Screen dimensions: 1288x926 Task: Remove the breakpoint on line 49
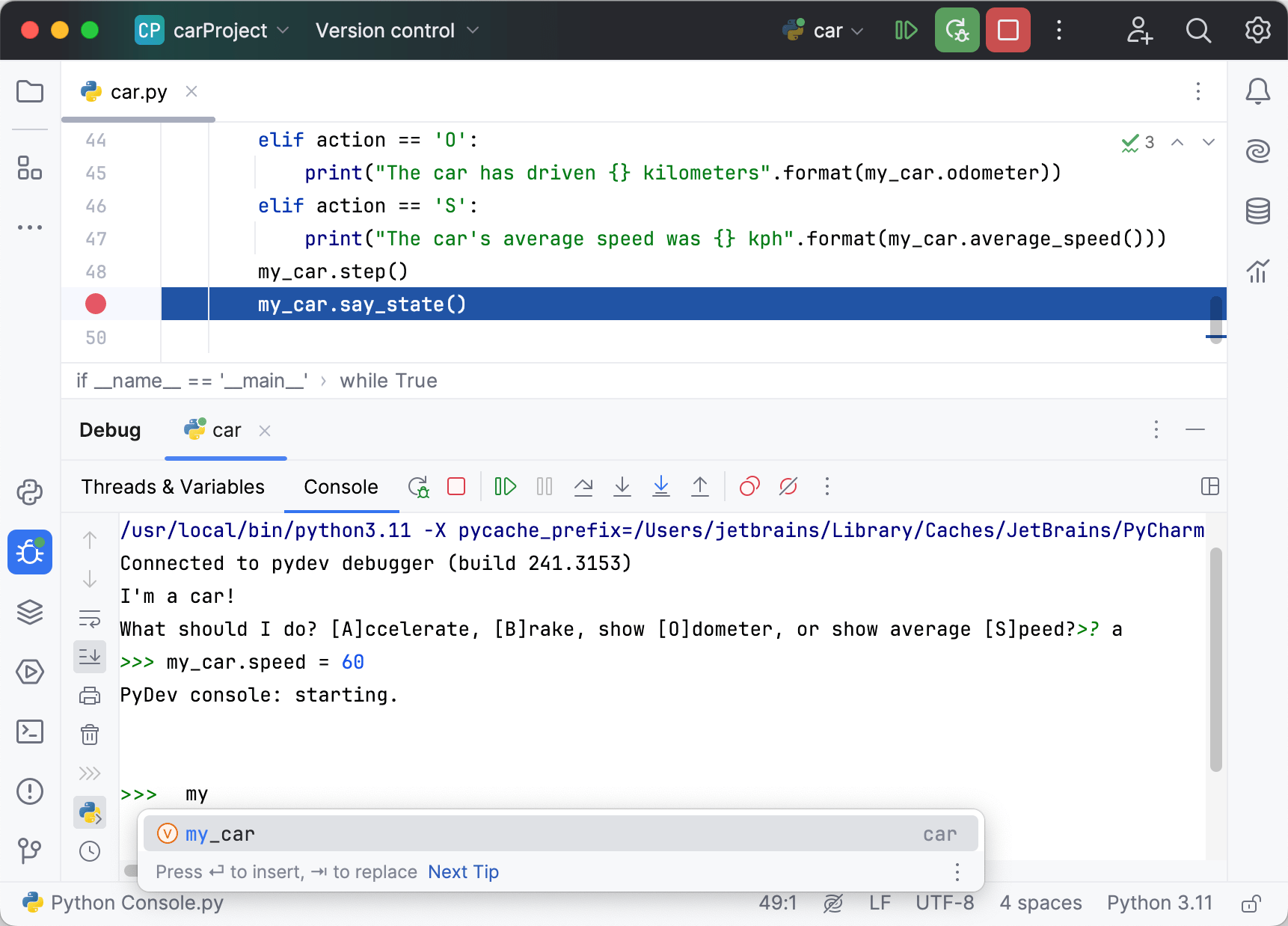[x=96, y=304]
